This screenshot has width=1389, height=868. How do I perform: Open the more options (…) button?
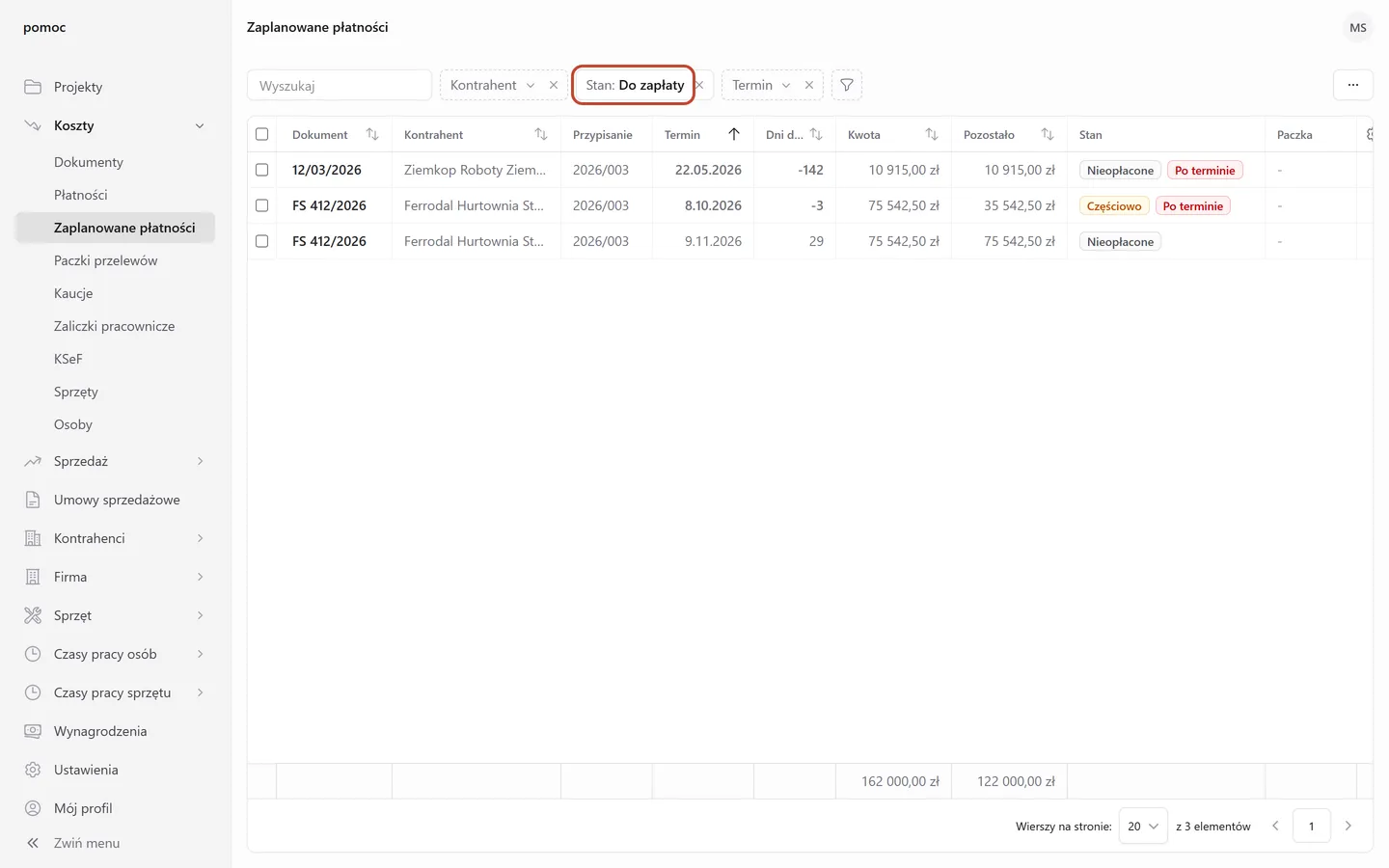click(1353, 85)
